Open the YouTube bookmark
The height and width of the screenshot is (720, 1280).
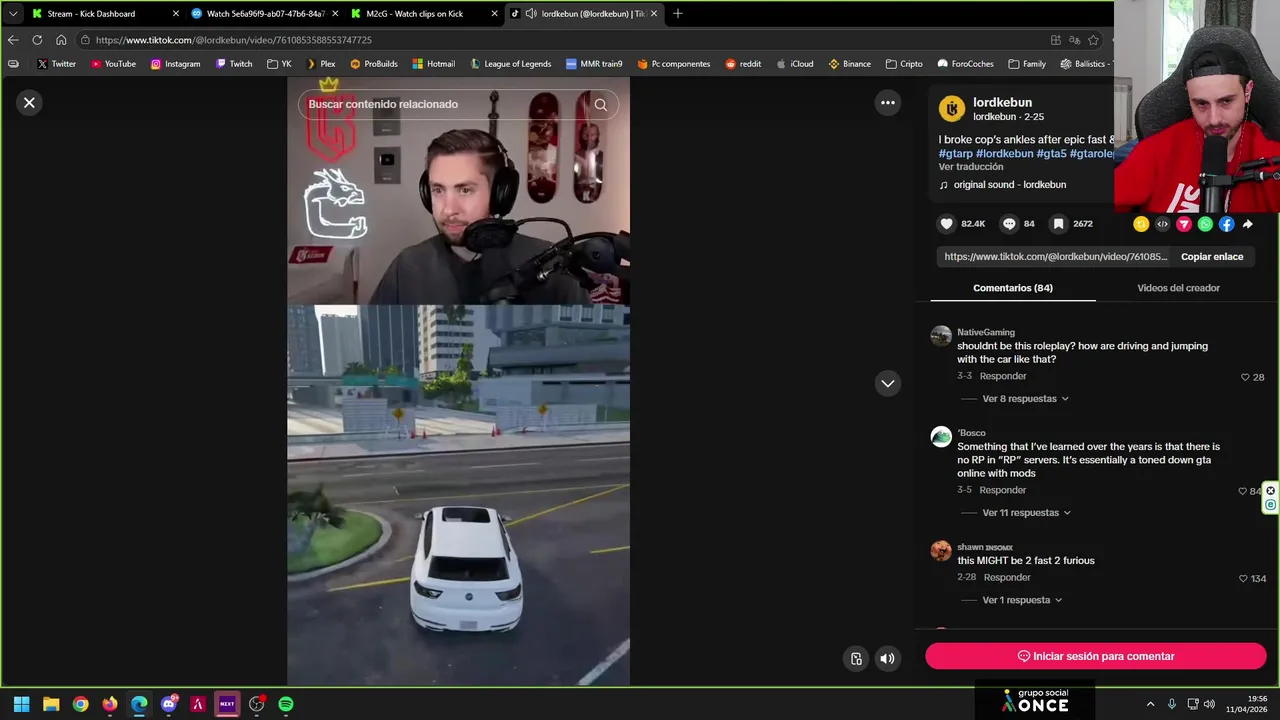pos(113,64)
